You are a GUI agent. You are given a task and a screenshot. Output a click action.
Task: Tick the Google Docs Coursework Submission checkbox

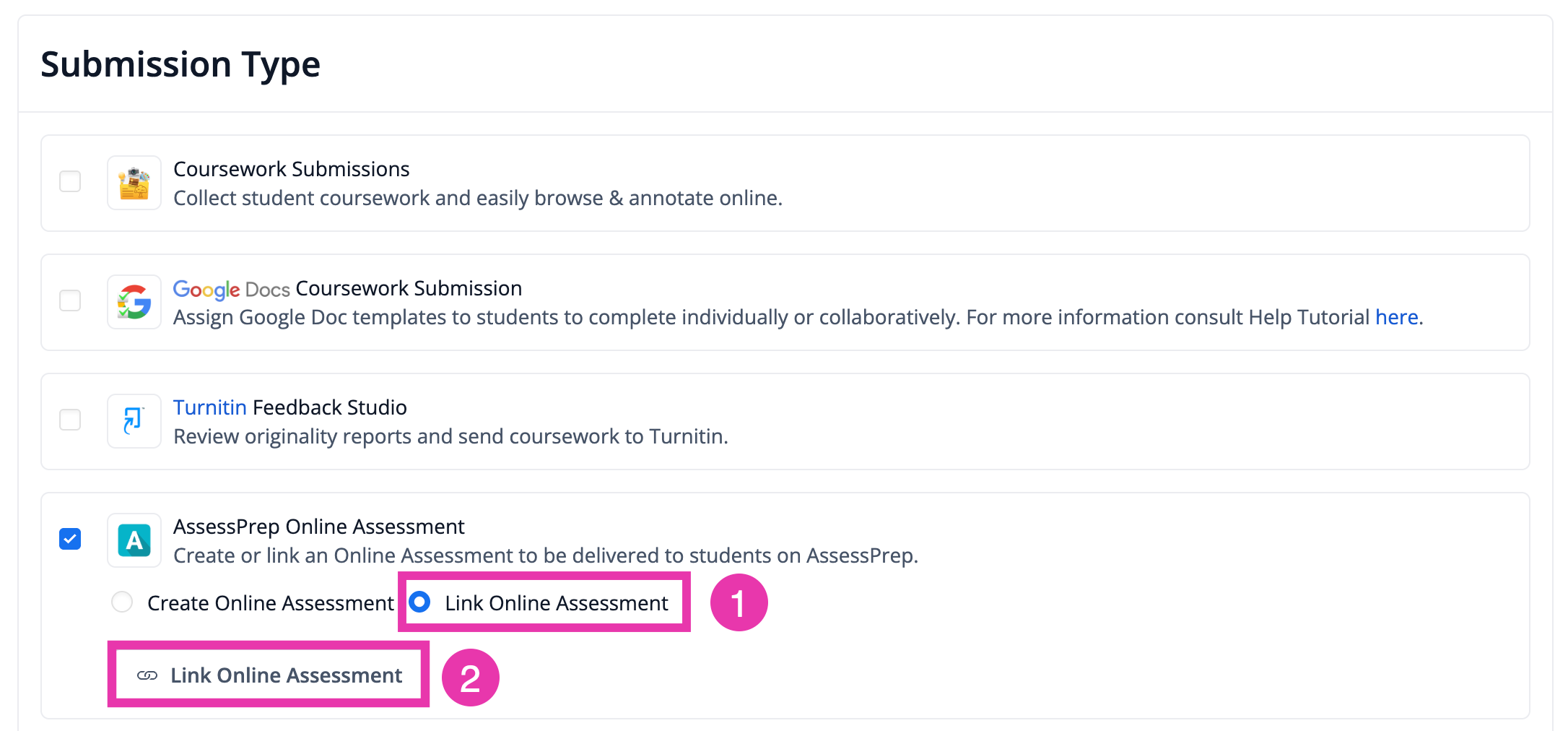pos(70,300)
